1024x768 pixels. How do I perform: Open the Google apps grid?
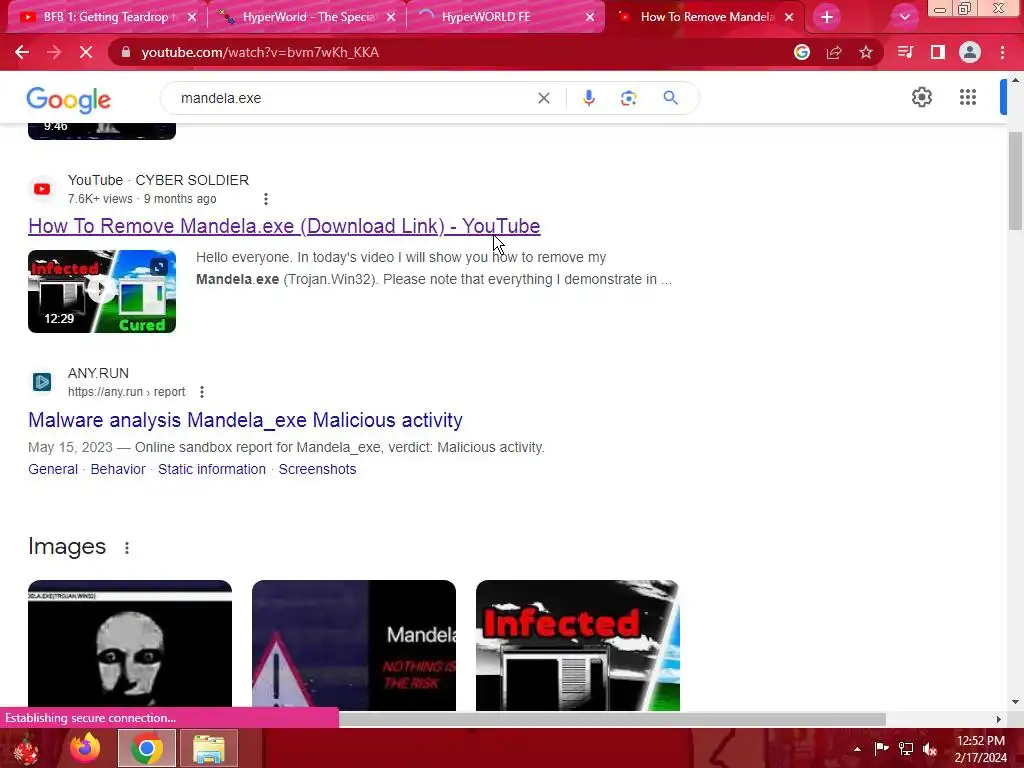point(968,97)
